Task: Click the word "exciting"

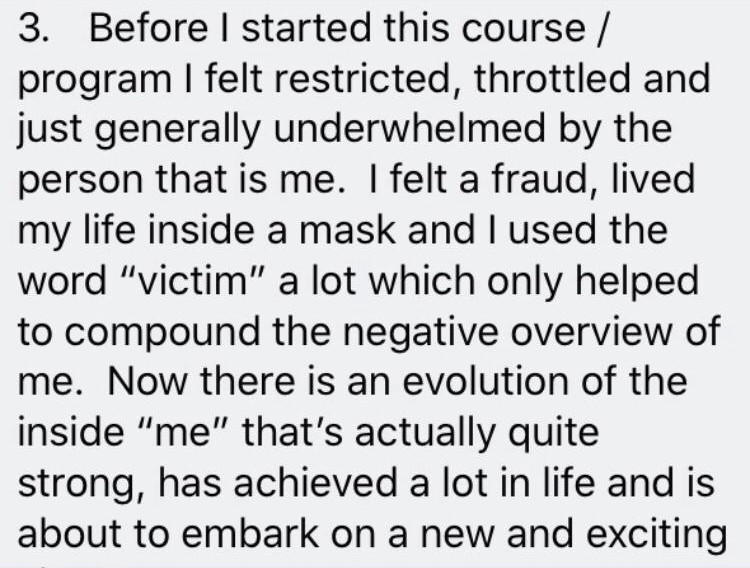Action: pos(656,537)
